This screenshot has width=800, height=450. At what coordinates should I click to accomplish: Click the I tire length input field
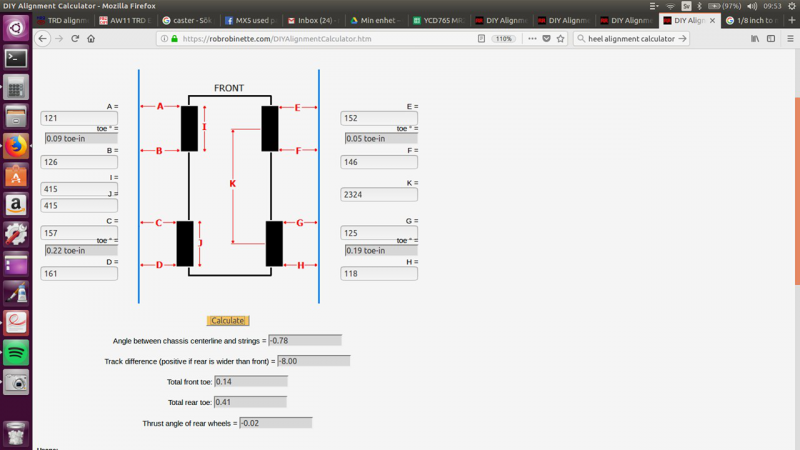(x=79, y=189)
